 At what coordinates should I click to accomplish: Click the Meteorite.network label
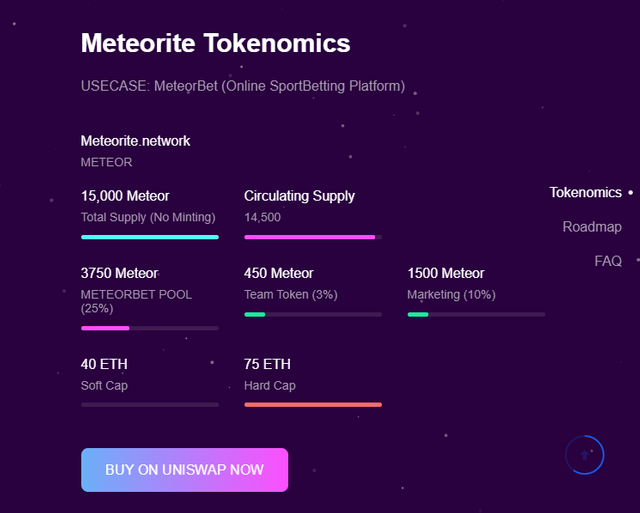[135, 141]
